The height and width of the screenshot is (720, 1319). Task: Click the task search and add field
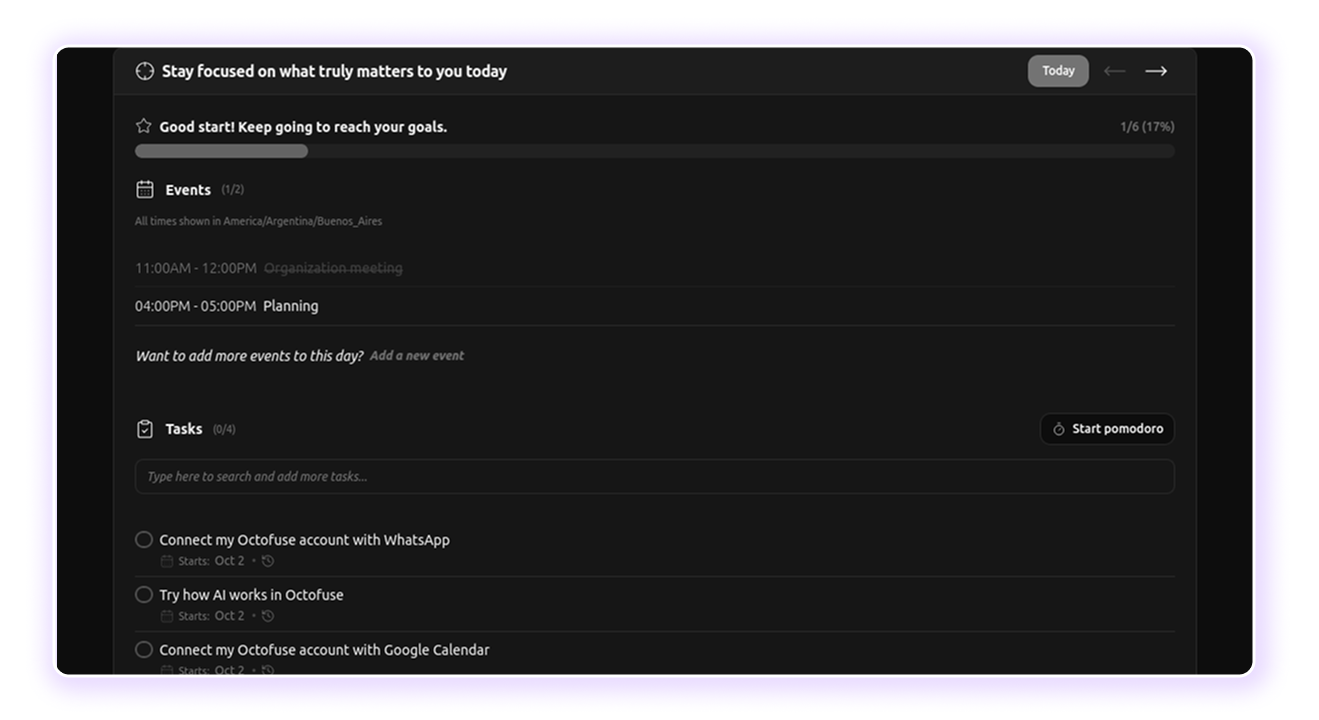coord(655,477)
